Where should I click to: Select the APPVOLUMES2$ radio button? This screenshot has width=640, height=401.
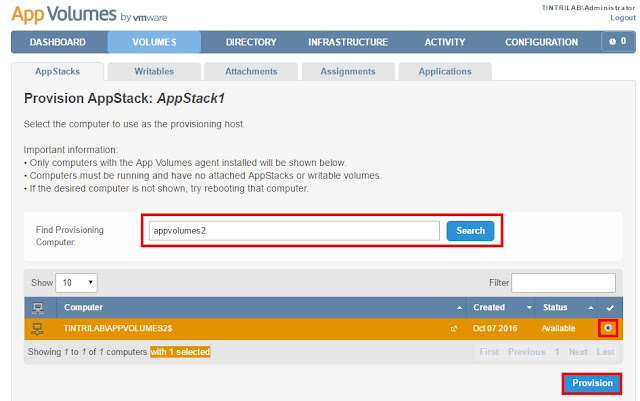(x=608, y=328)
